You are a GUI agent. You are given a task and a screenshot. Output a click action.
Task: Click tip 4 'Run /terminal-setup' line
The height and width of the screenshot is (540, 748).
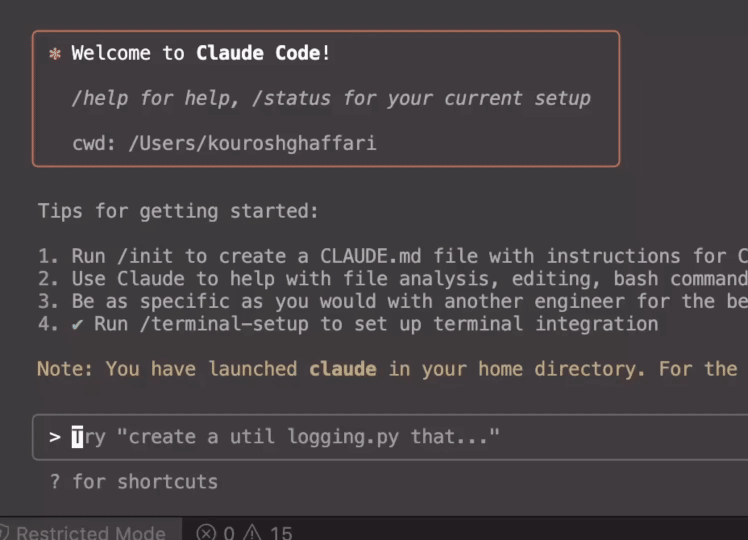[x=348, y=324]
